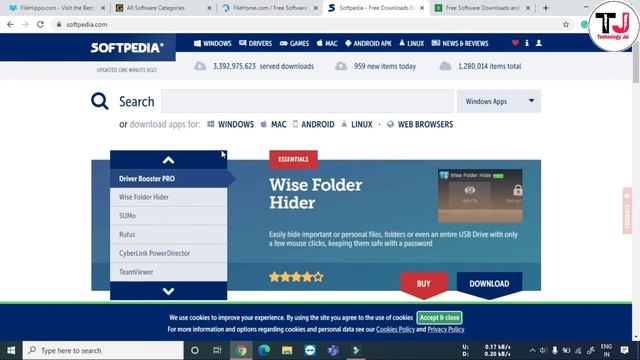
Task: Show hidden system tray icons
Action: click(532, 350)
